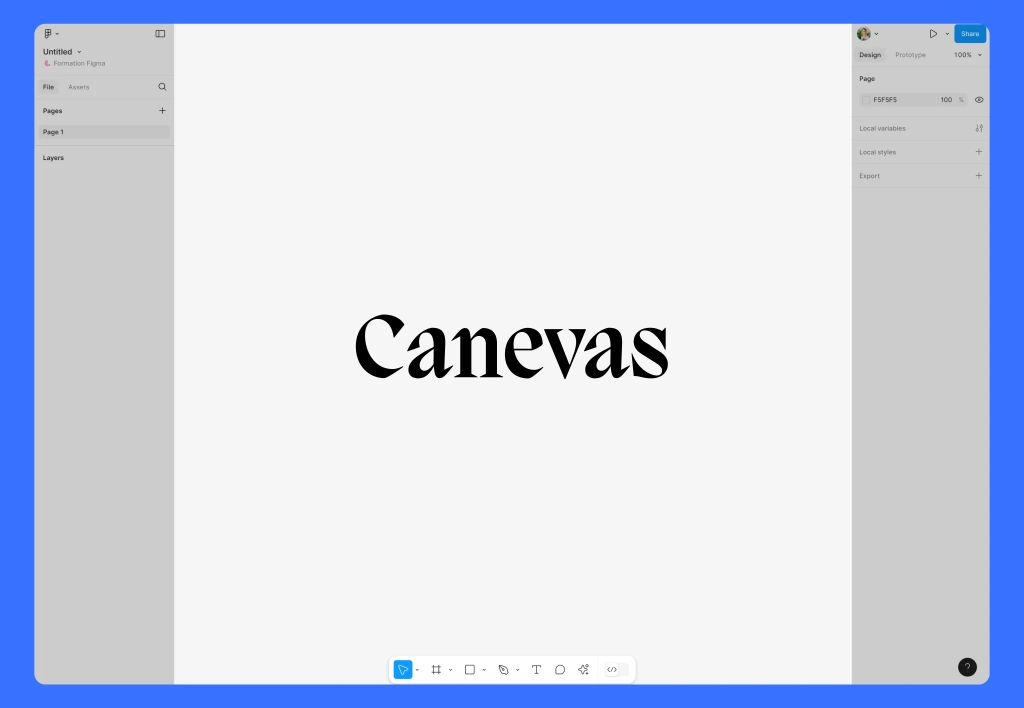Select the Canevas text on canvas
Viewport: 1024px width, 708px height.
click(512, 347)
